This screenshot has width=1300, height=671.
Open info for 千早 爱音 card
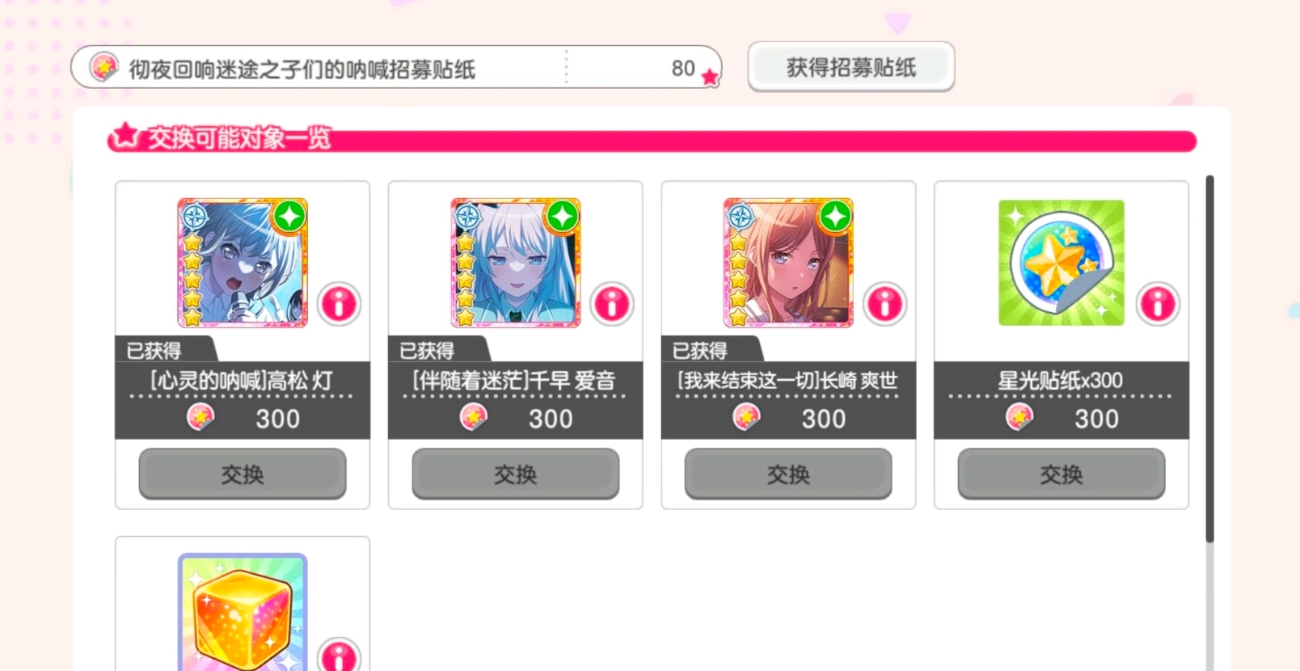[612, 304]
